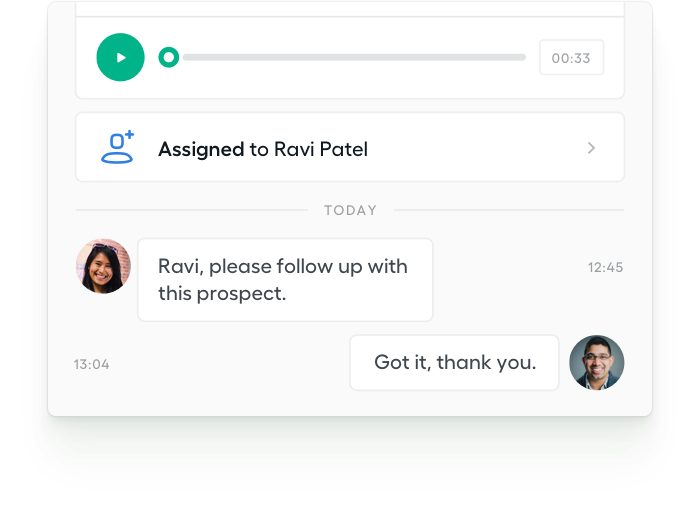
Task: Click the 13:04 message timestamp
Action: tap(92, 364)
